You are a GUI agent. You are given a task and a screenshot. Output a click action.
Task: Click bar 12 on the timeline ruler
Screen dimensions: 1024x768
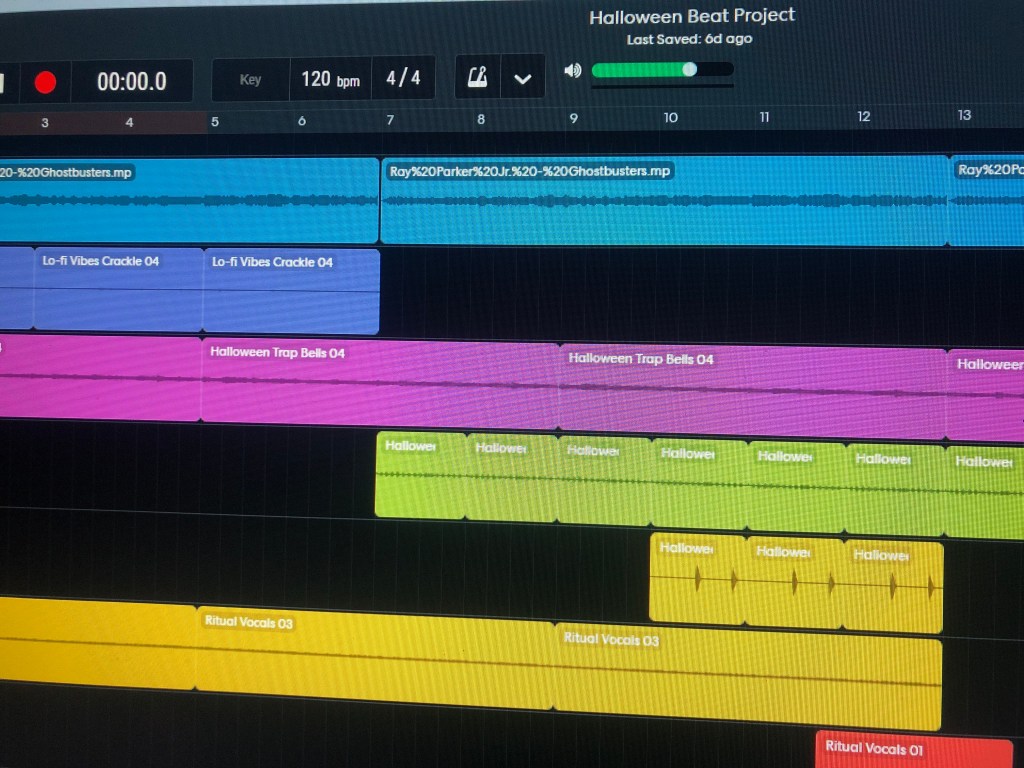coord(863,117)
